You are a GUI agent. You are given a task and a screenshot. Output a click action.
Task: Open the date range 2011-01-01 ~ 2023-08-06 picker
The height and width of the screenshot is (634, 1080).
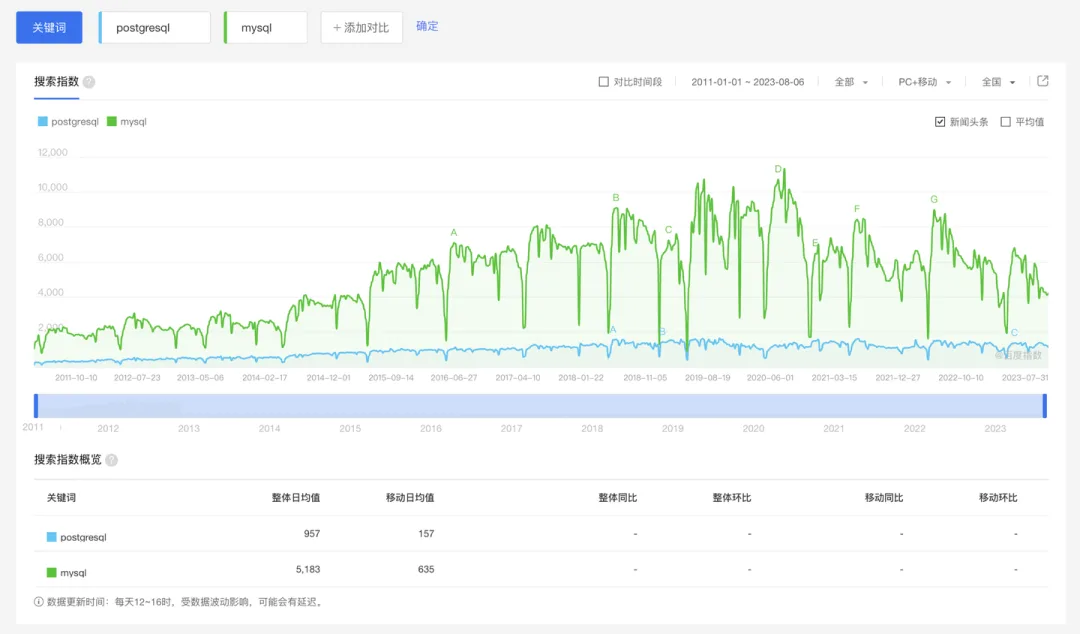pyautogui.click(x=747, y=82)
